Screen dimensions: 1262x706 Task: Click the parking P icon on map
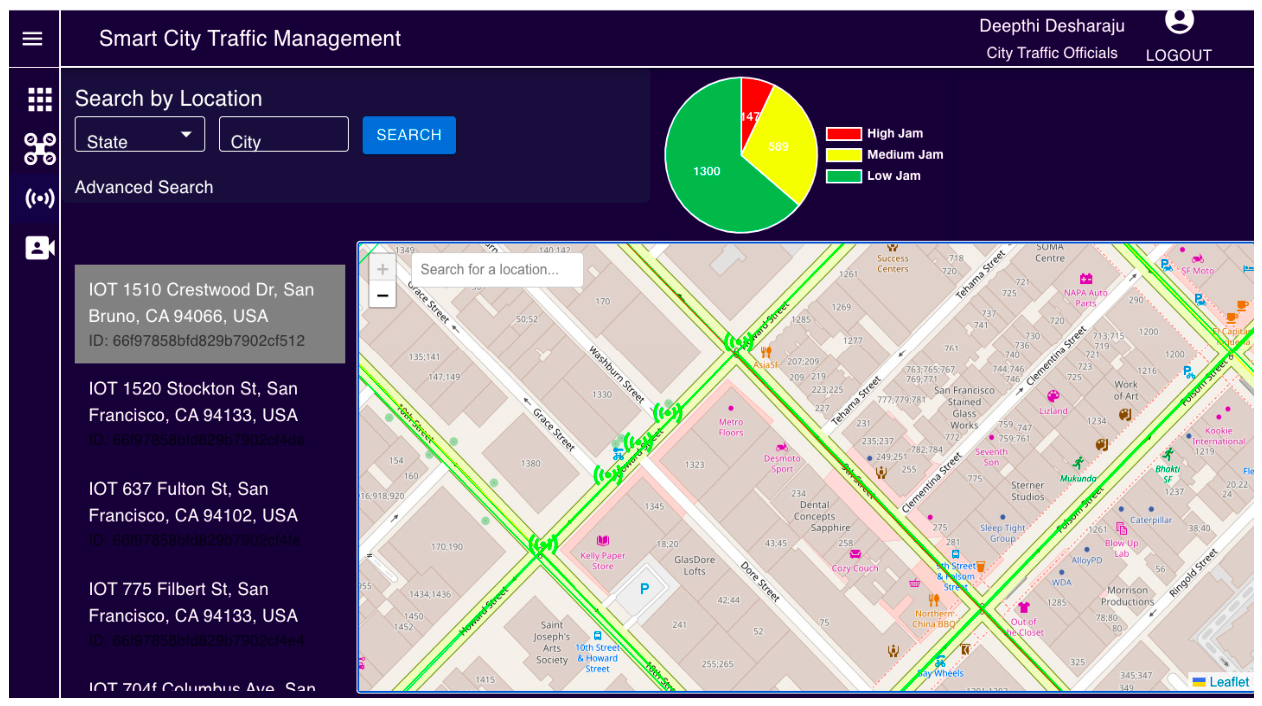coord(644,589)
